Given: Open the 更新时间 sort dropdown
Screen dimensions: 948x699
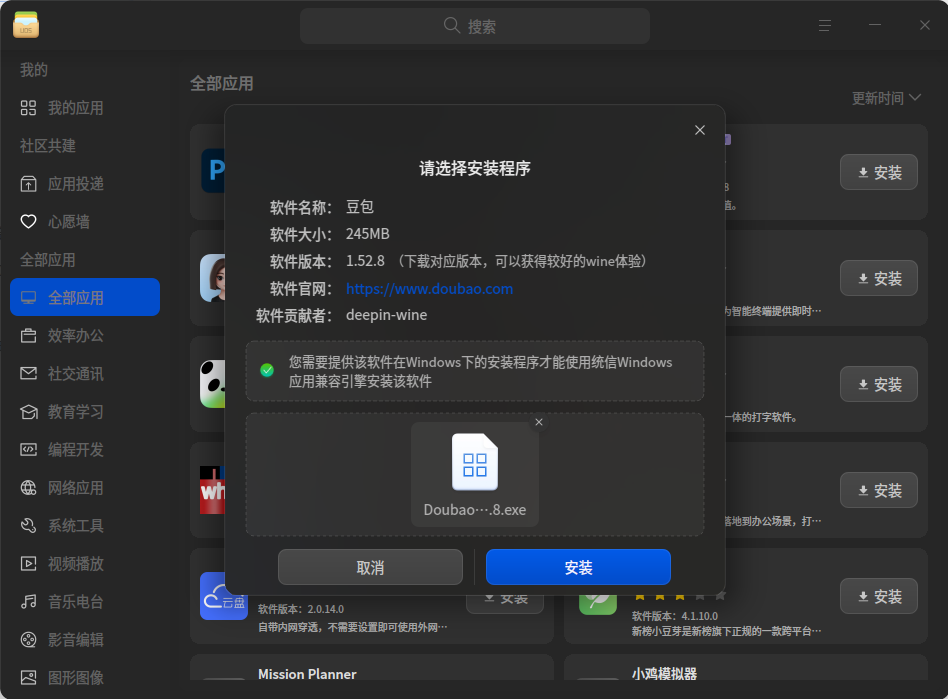Looking at the screenshot, I should pyautogui.click(x=886, y=98).
